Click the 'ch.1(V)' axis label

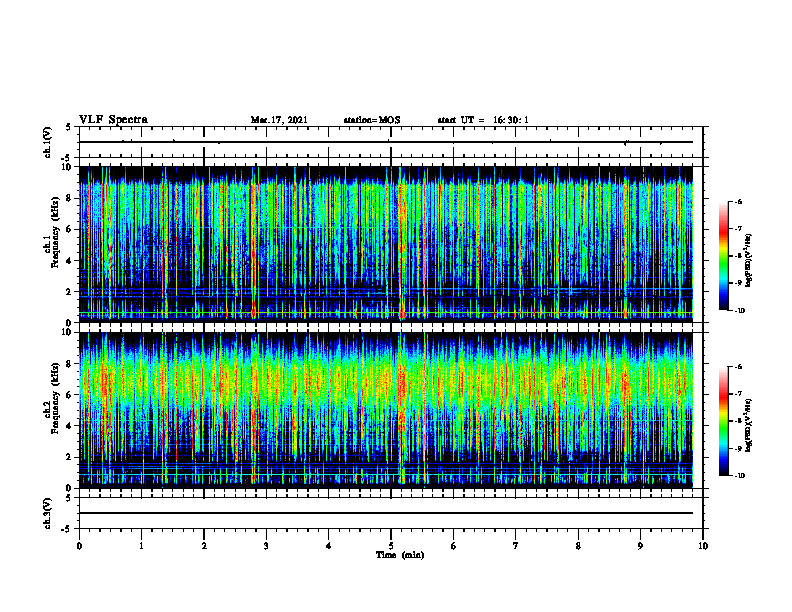(47, 142)
